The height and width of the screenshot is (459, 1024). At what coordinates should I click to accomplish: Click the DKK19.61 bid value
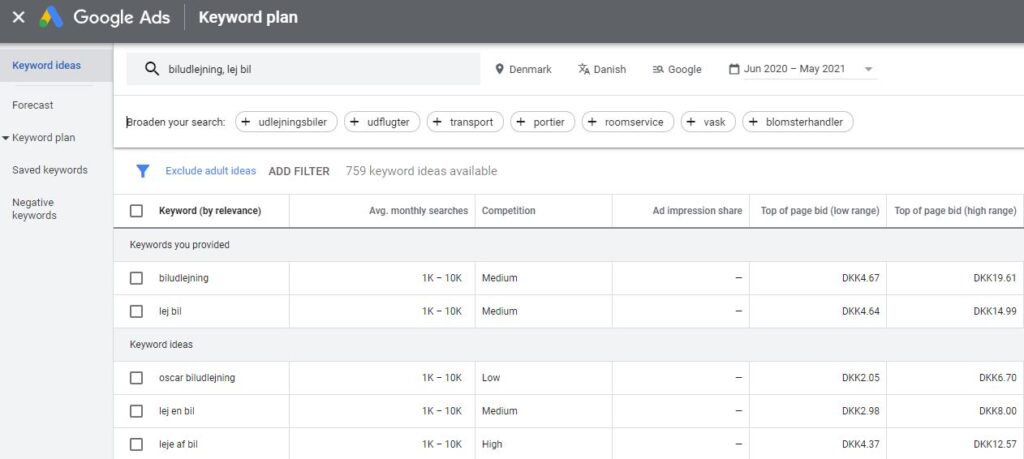995,278
